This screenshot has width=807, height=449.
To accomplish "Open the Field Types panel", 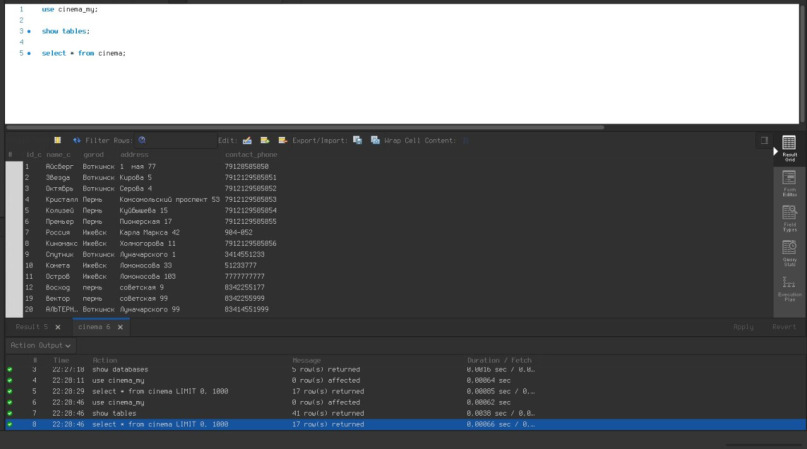I will [x=788, y=217].
